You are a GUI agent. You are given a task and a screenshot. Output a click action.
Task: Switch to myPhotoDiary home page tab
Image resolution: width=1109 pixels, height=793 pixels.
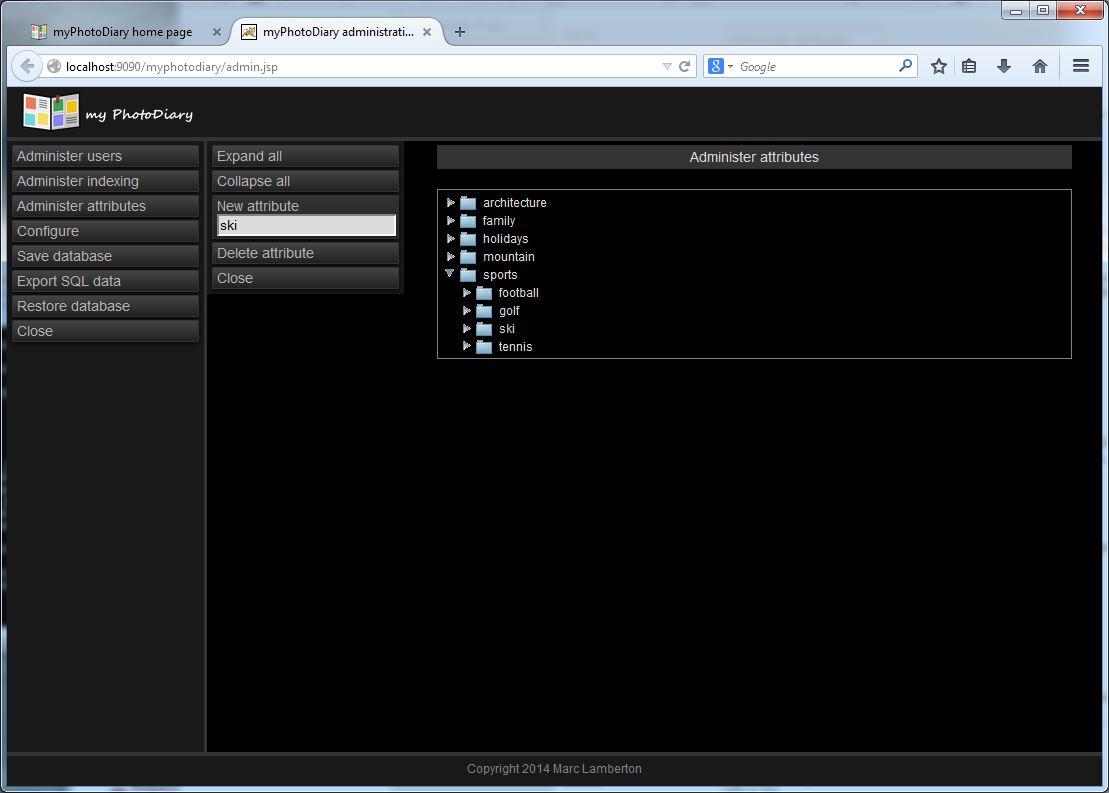tap(122, 32)
